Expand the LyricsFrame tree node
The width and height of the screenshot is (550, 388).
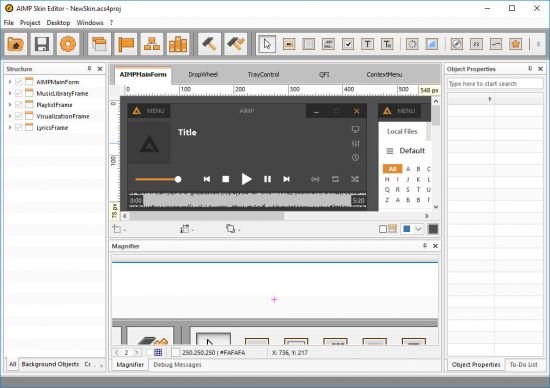(x=10, y=127)
